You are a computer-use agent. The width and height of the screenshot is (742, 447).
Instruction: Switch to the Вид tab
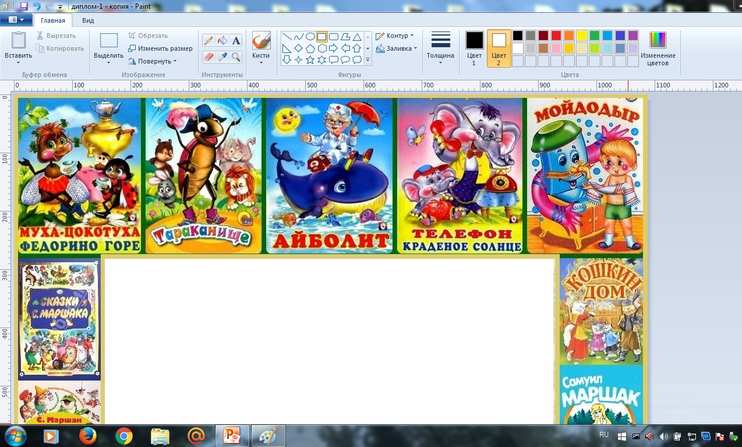pyautogui.click(x=89, y=19)
